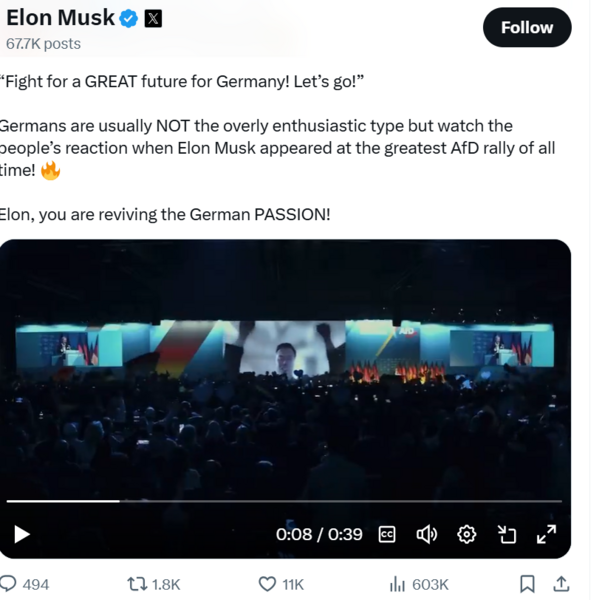
Task: Mute the video sound with speaker icon
Action: tap(427, 534)
